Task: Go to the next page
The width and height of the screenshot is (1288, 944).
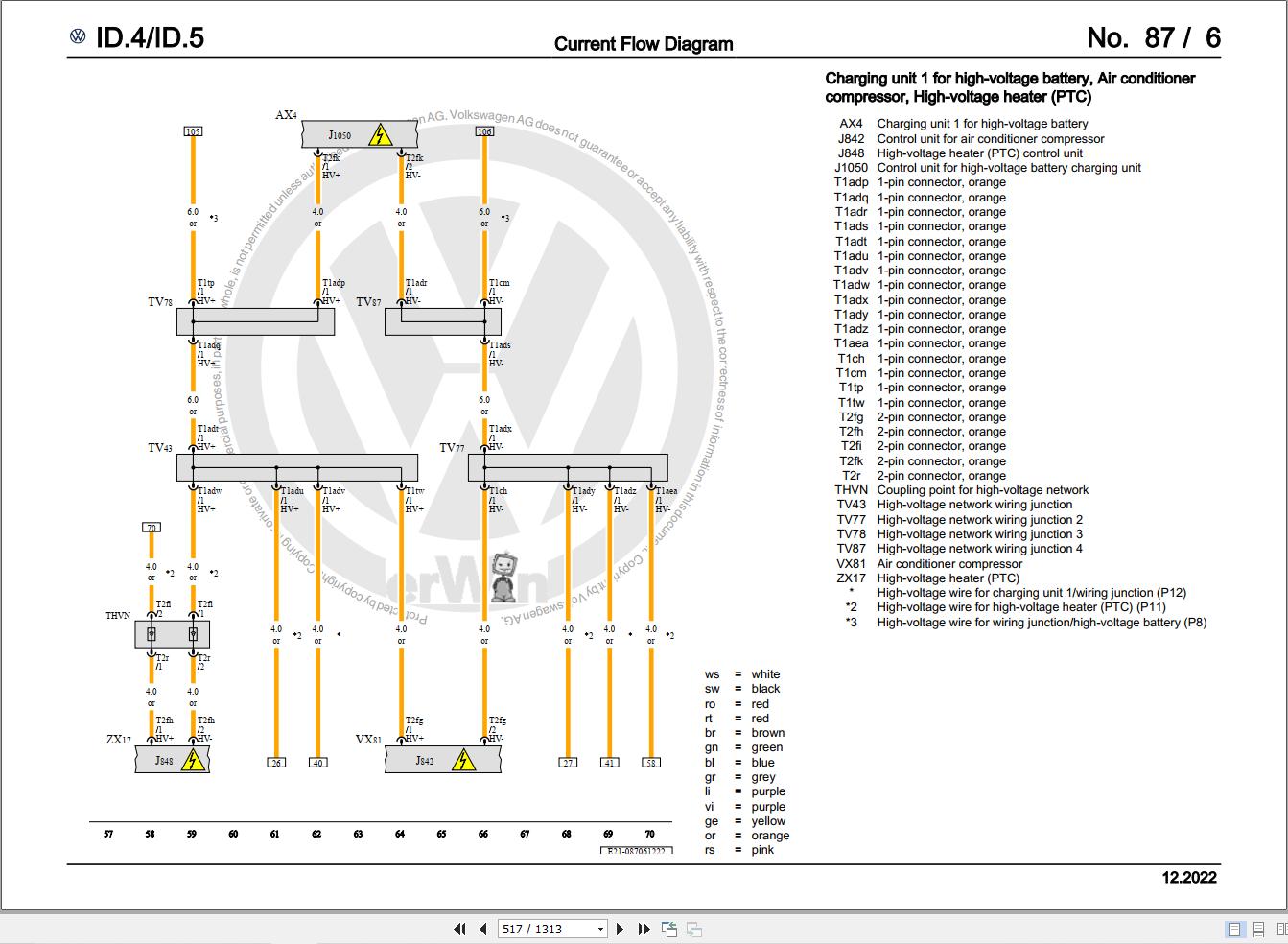Action: coord(620,929)
